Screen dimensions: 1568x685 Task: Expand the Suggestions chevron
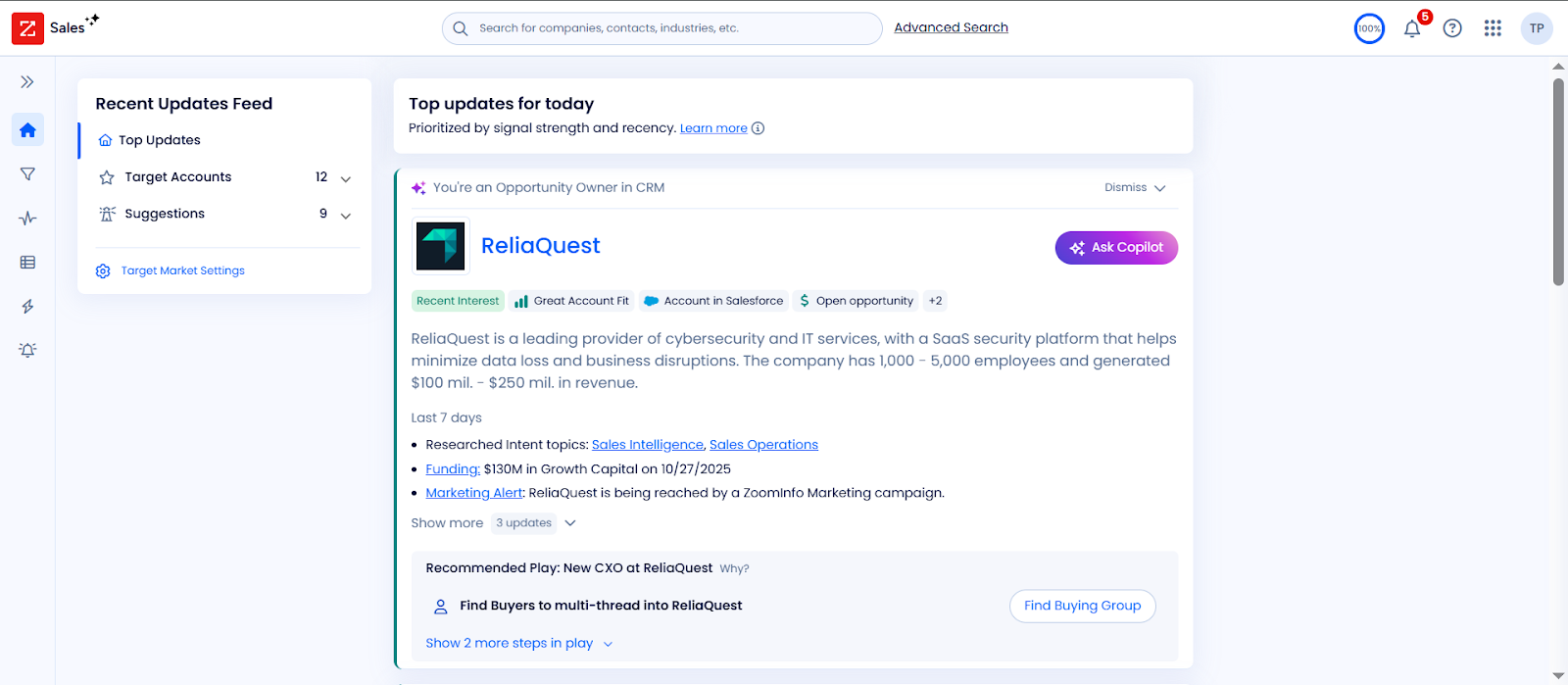pyautogui.click(x=346, y=215)
